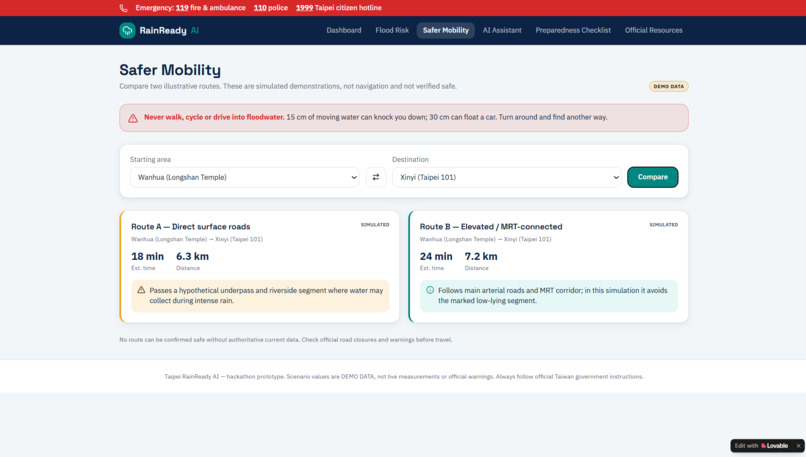
Task: Select the Route B Elevated / MRT-connected card title
Action: pyautogui.click(x=491, y=227)
